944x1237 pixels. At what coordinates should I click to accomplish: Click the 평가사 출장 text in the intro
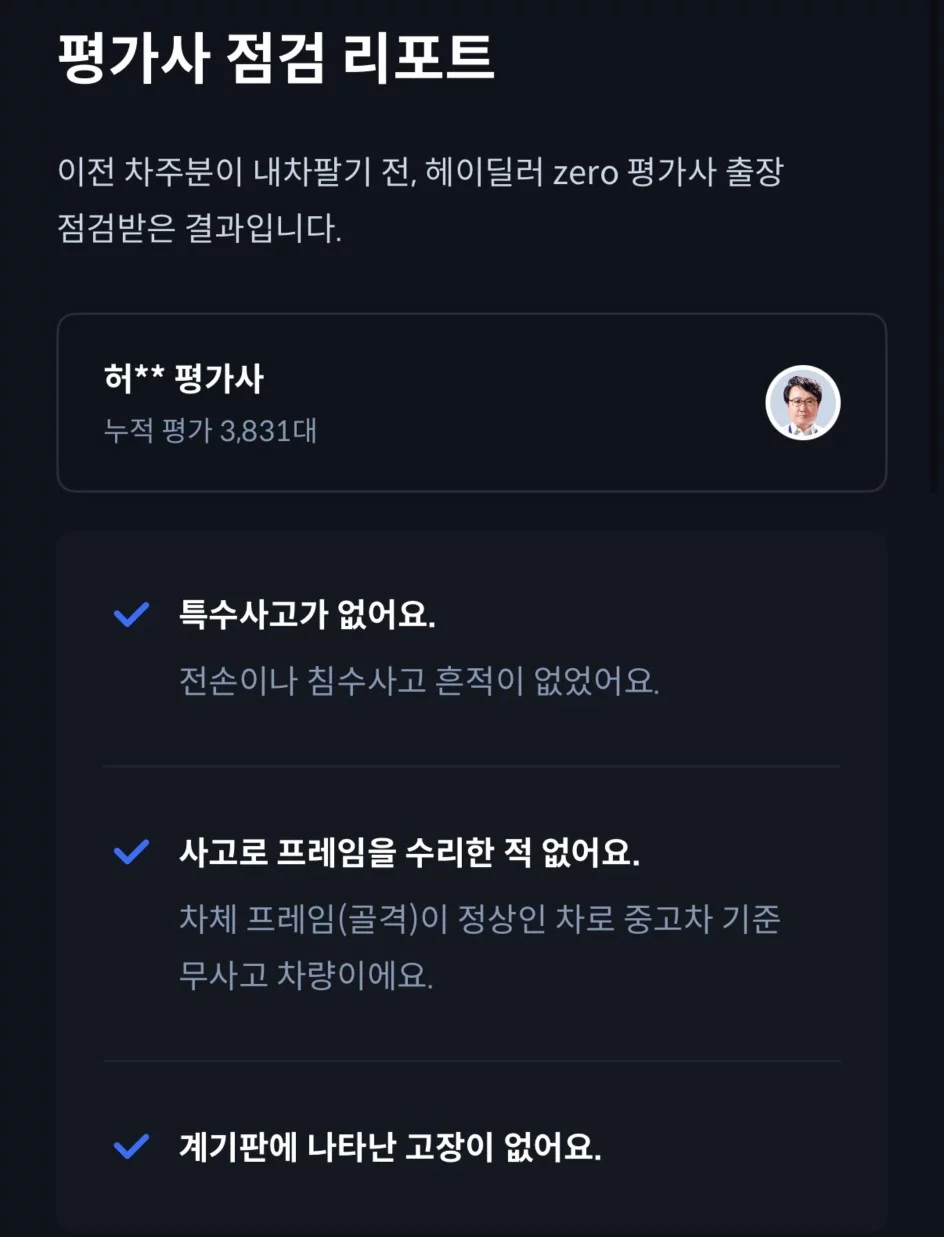pos(705,172)
